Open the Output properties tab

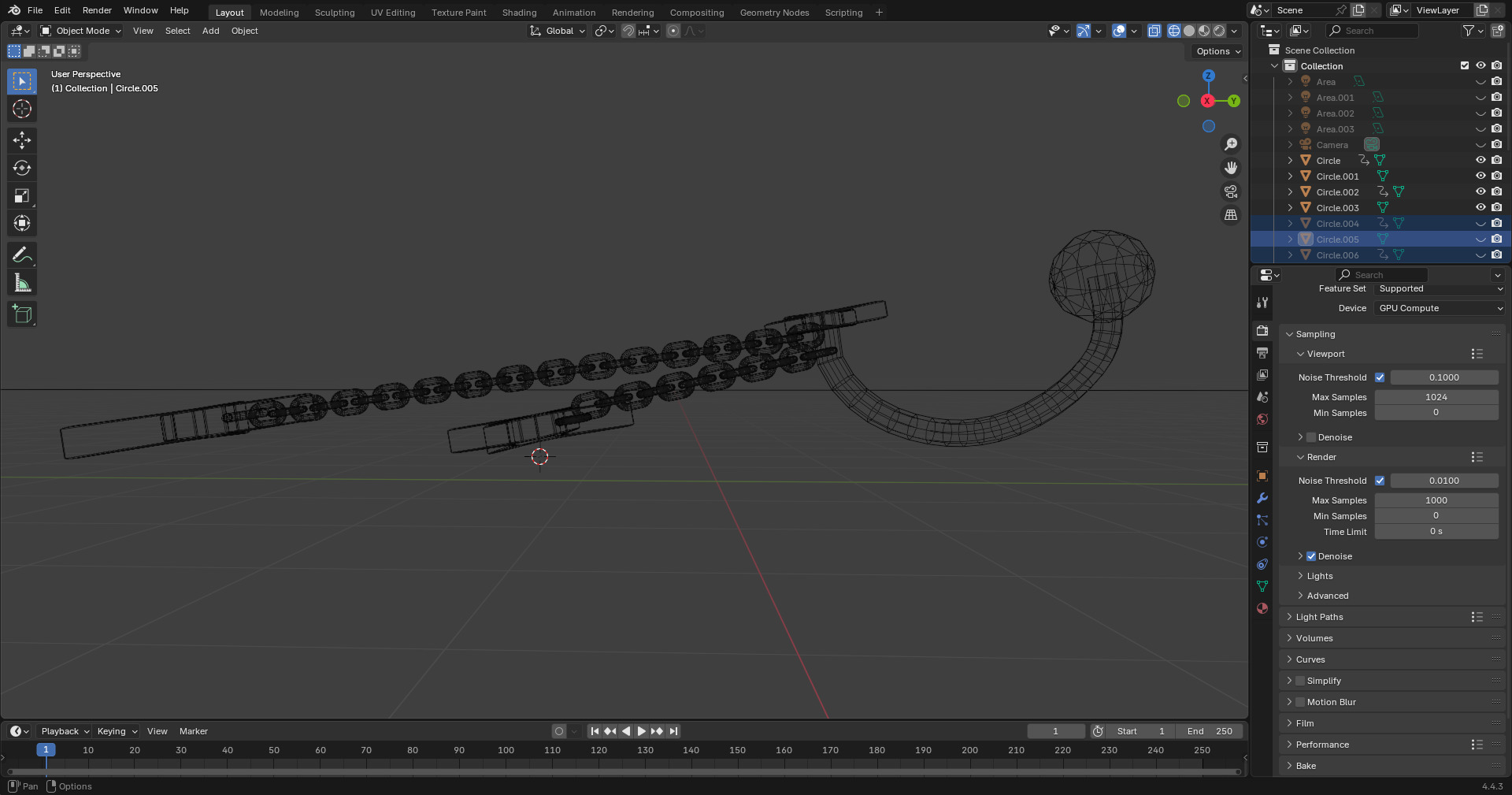pyautogui.click(x=1262, y=353)
